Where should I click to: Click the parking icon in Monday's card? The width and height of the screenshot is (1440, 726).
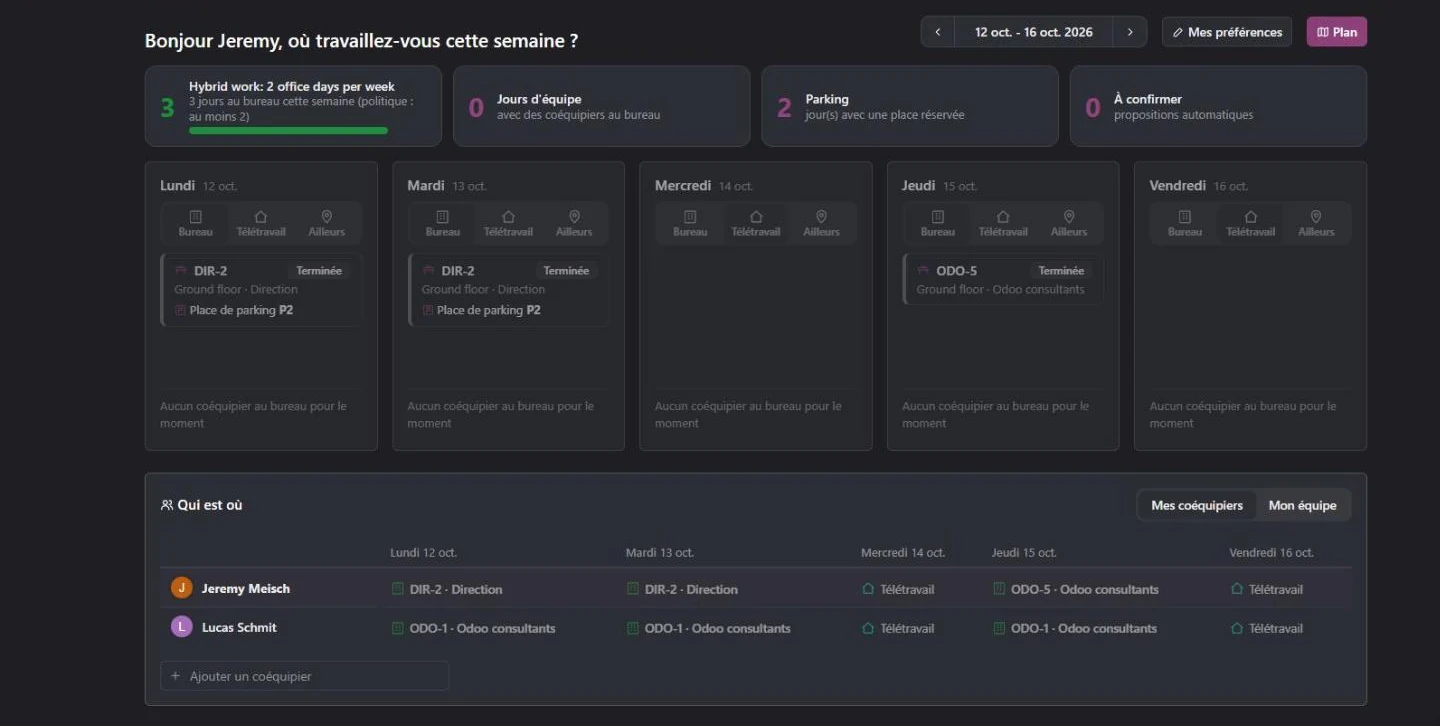(x=180, y=310)
